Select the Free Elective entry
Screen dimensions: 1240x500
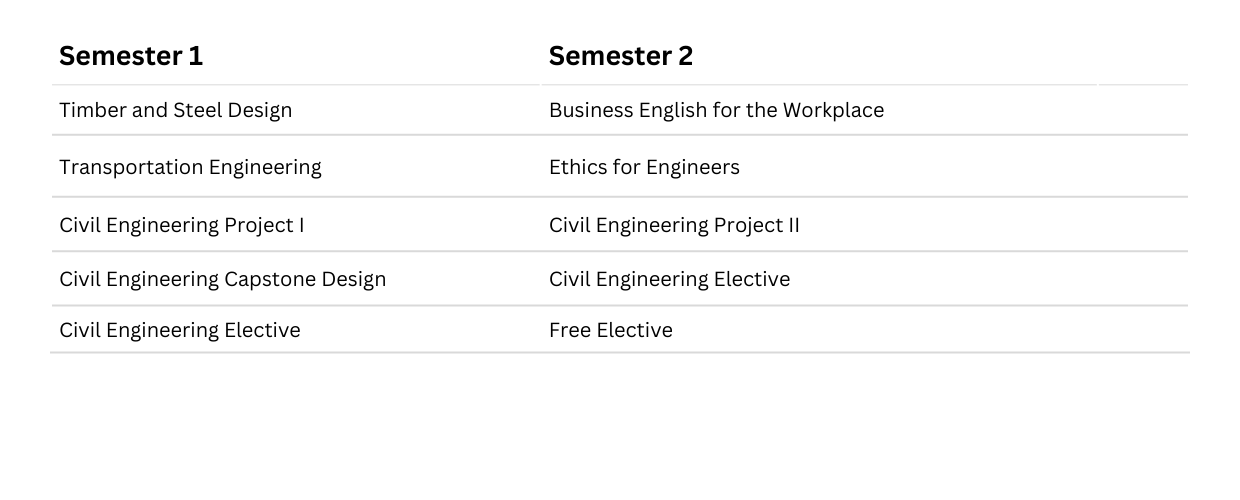611,330
